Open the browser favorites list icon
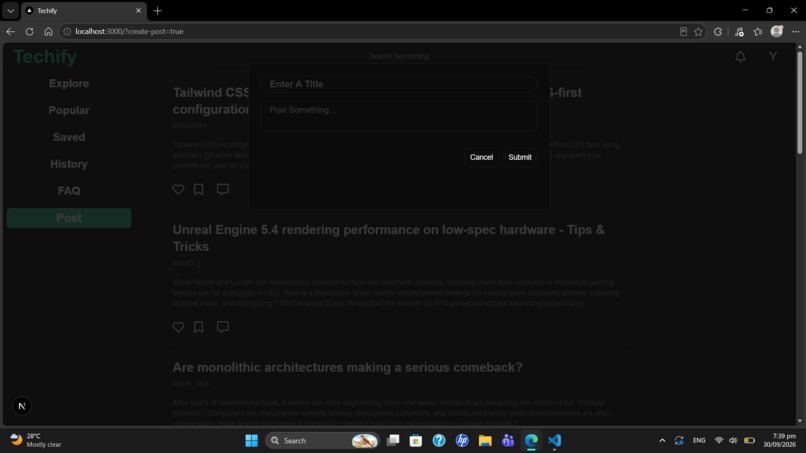806x453 pixels. [x=758, y=32]
